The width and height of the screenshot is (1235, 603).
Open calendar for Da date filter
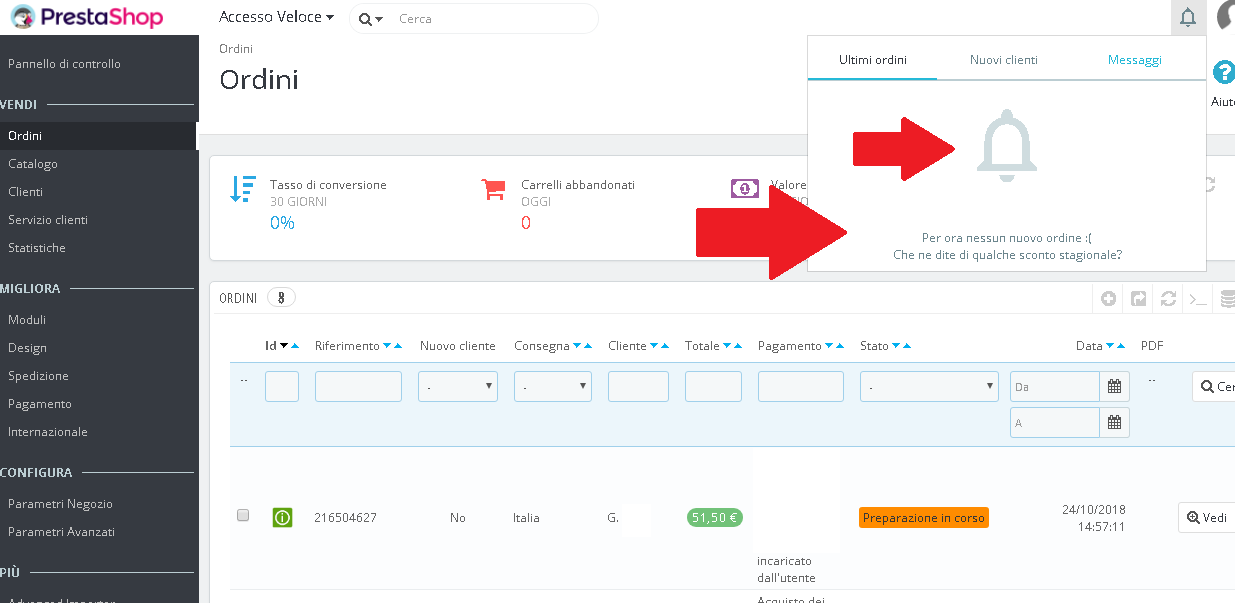1114,387
